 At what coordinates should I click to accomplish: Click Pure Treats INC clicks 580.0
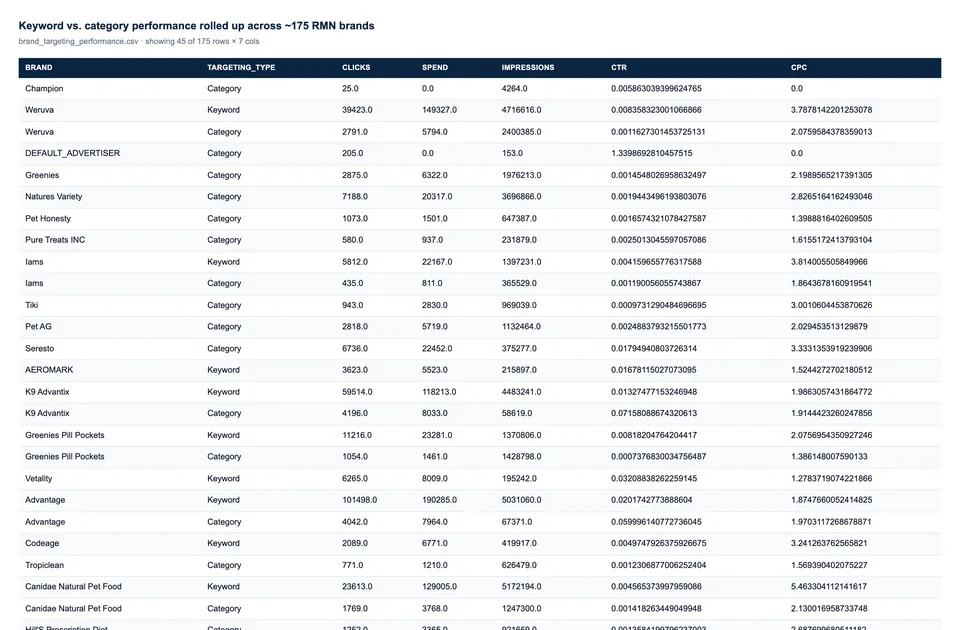click(353, 240)
